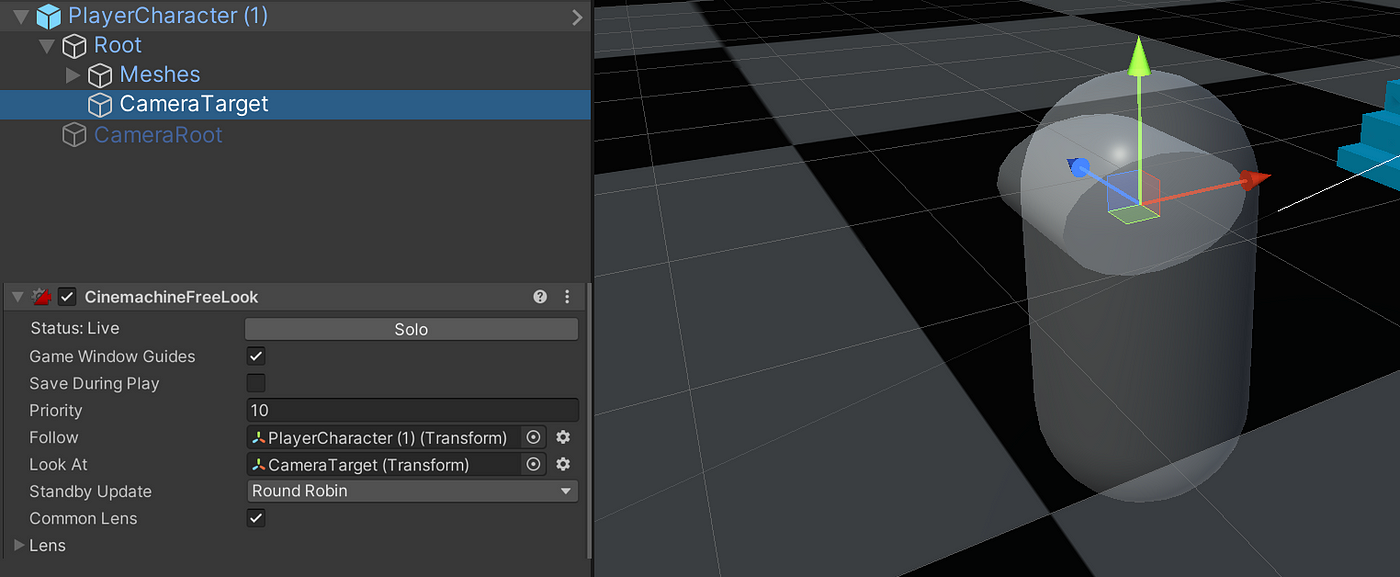Image resolution: width=1400 pixels, height=577 pixels.
Task: Open Follow target gear menu
Action: 563,438
